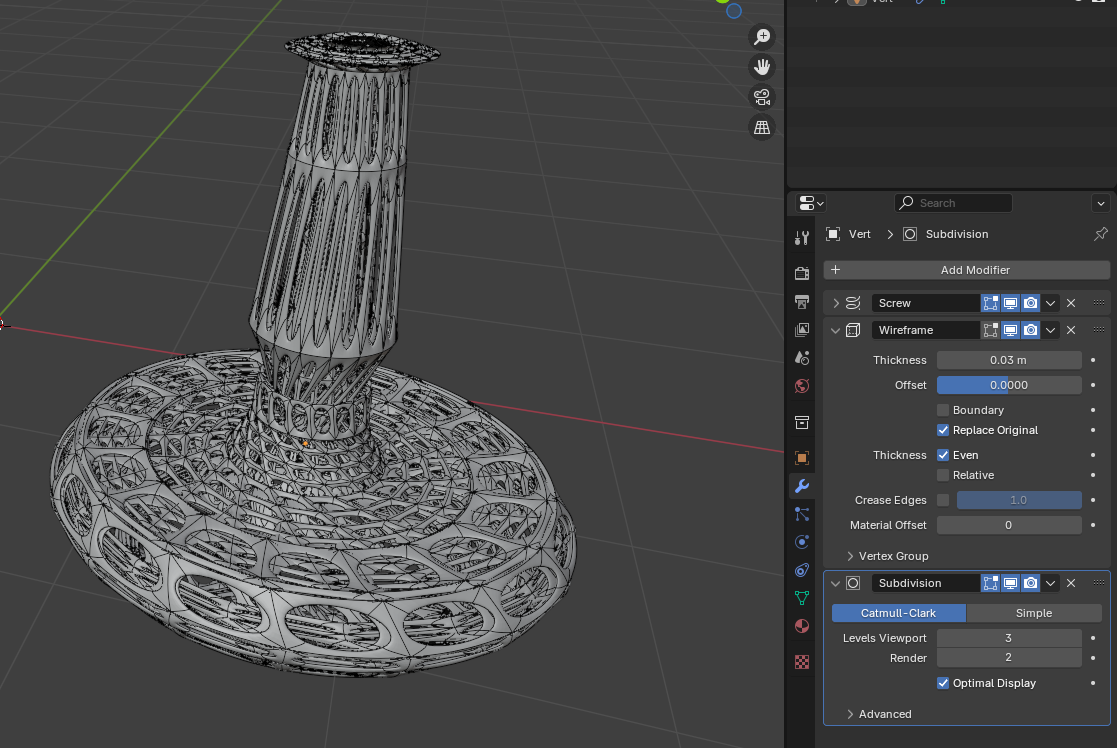1117x748 pixels.
Task: Toggle Subdivision modifier render display
Action: (x=1030, y=583)
